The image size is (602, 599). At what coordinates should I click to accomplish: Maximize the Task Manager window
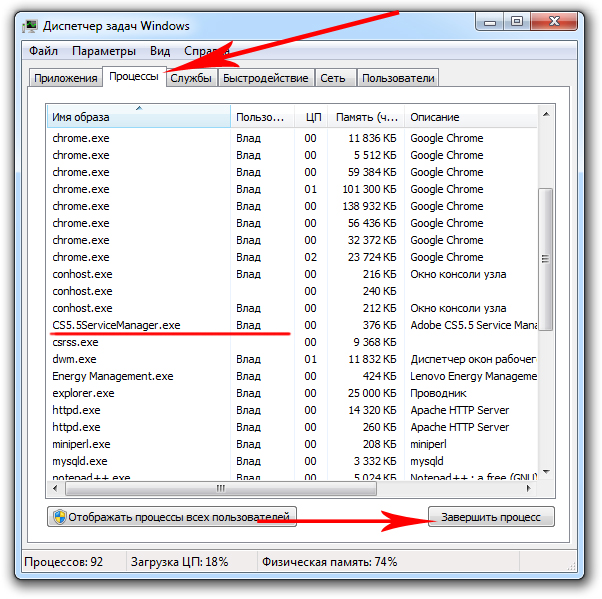click(x=517, y=19)
